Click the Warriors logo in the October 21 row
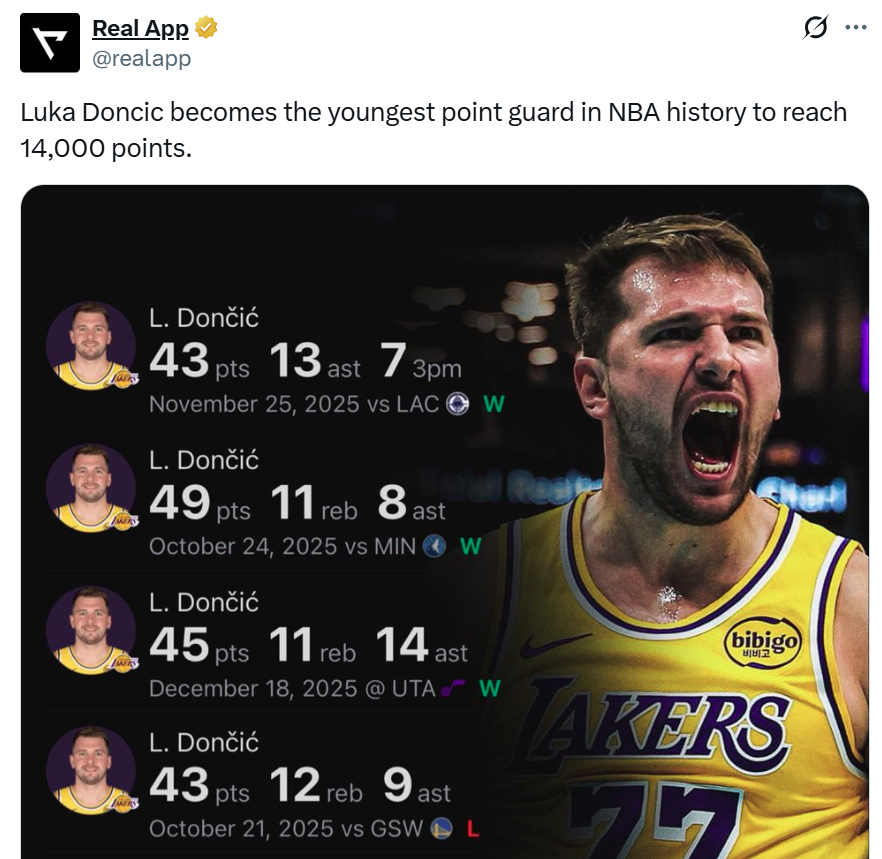Viewport: 882px width, 859px height. pos(441,829)
